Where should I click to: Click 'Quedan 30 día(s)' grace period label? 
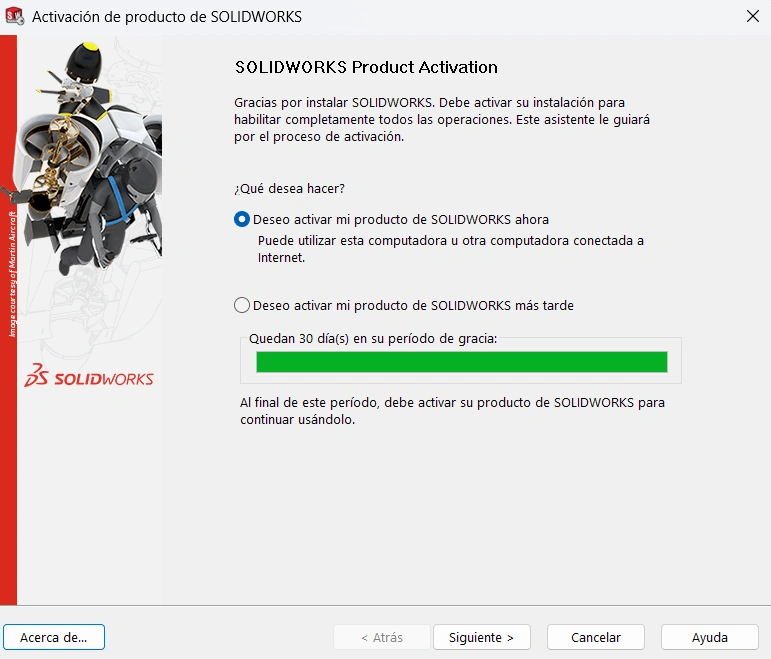tap(373, 339)
